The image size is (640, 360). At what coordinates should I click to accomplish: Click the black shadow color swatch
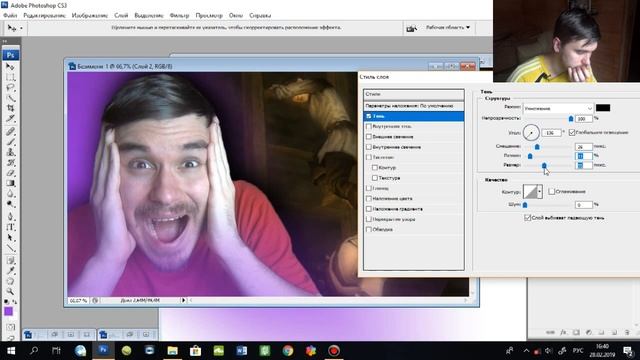(603, 108)
